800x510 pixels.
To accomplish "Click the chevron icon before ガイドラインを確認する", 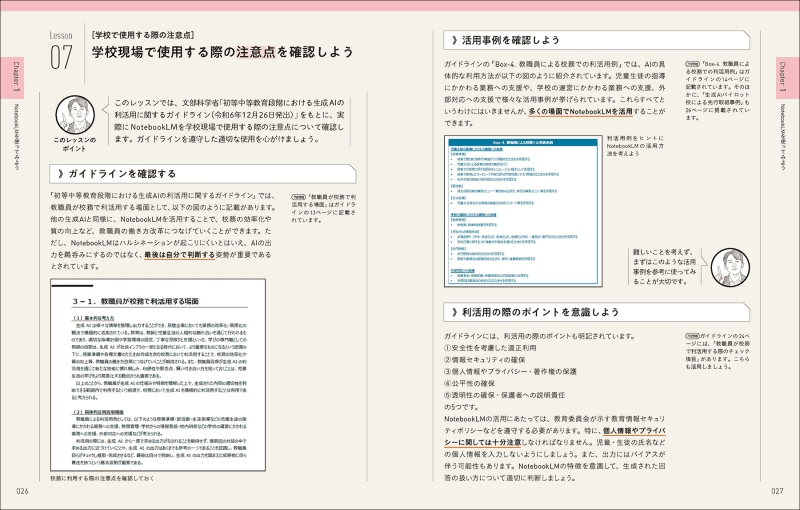I will pos(61,174).
